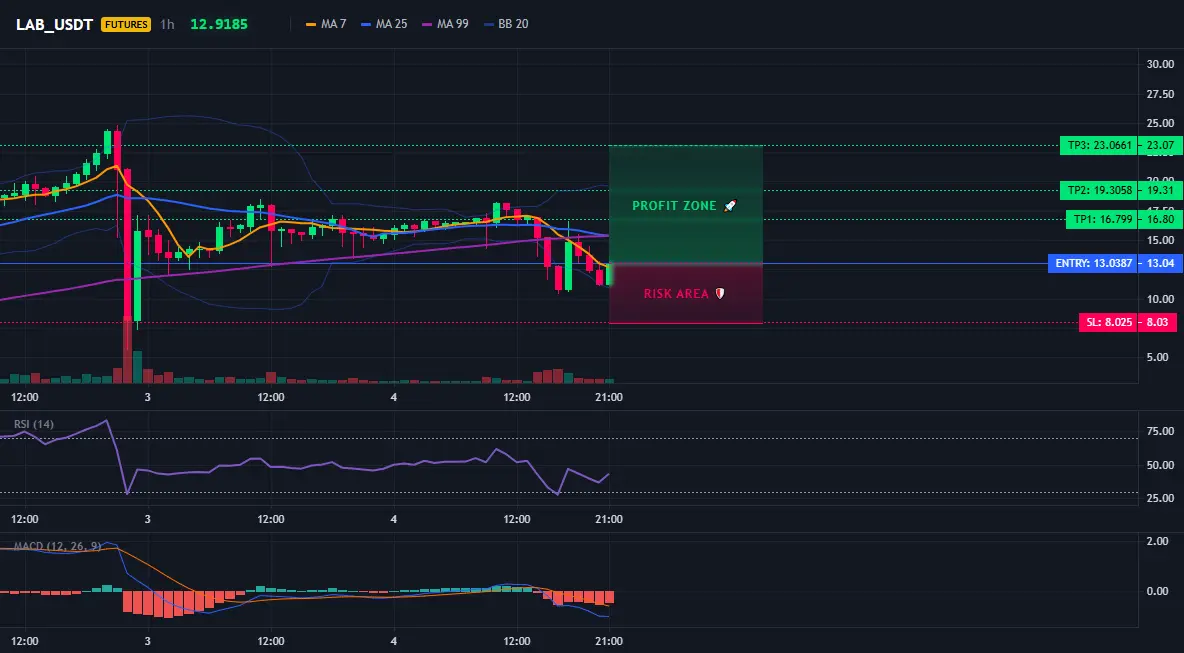Click the 12.9185 current price
The image size is (1184, 653).
point(219,24)
